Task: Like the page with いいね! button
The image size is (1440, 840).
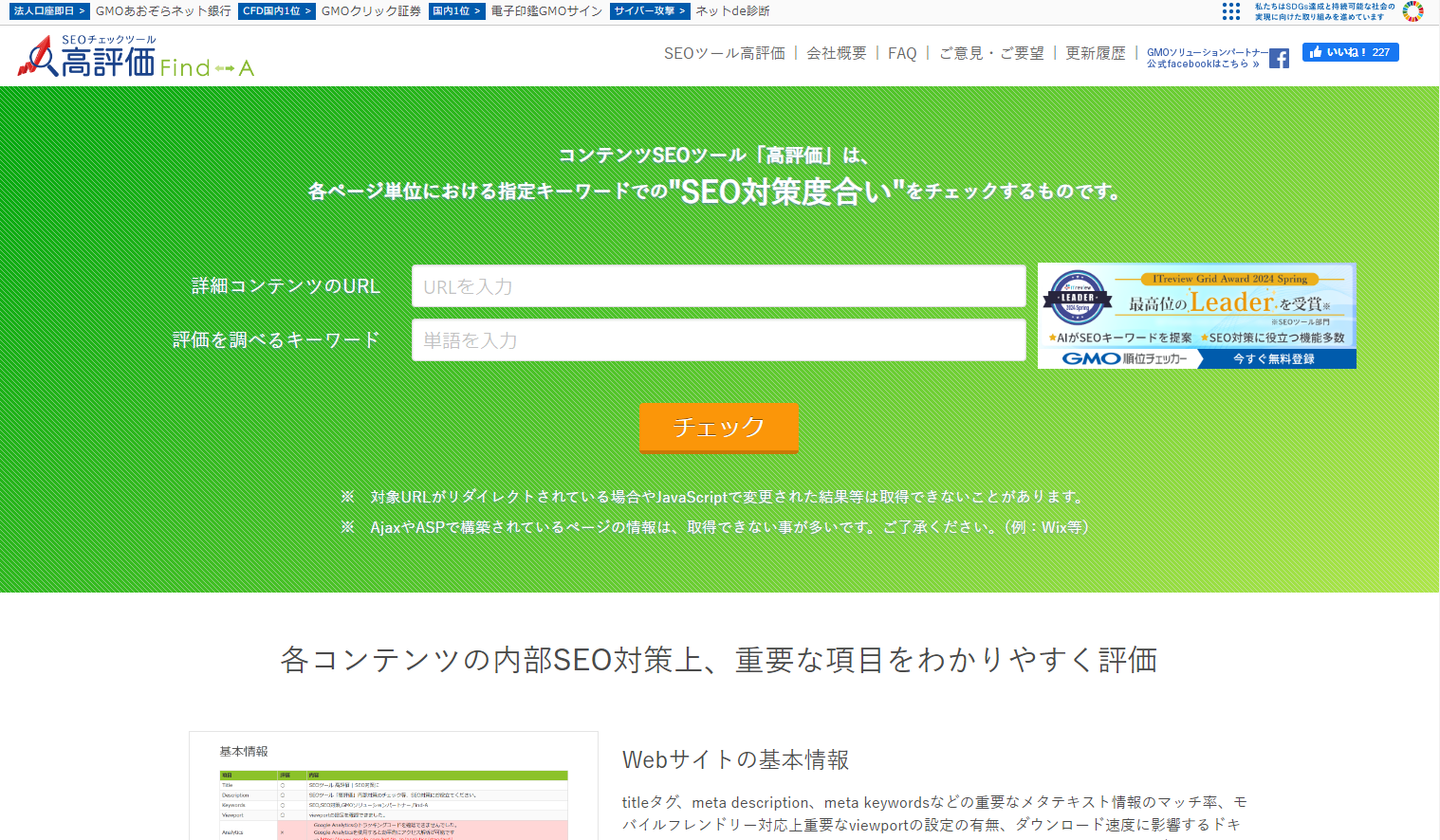Action: coord(1350,52)
